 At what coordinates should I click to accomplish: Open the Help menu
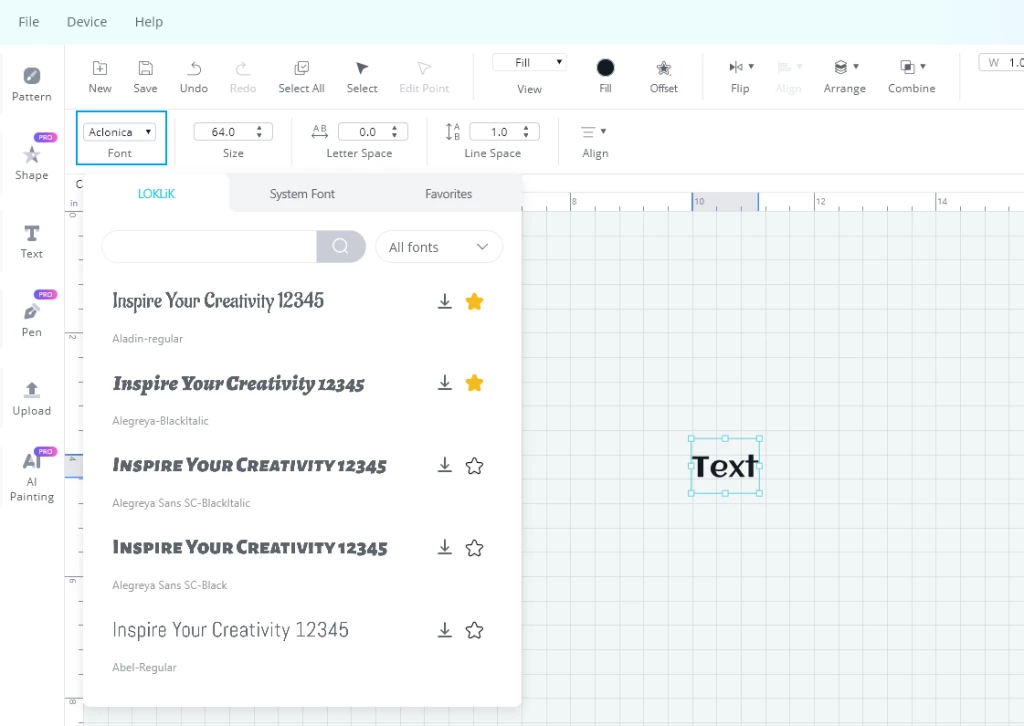pos(149,22)
